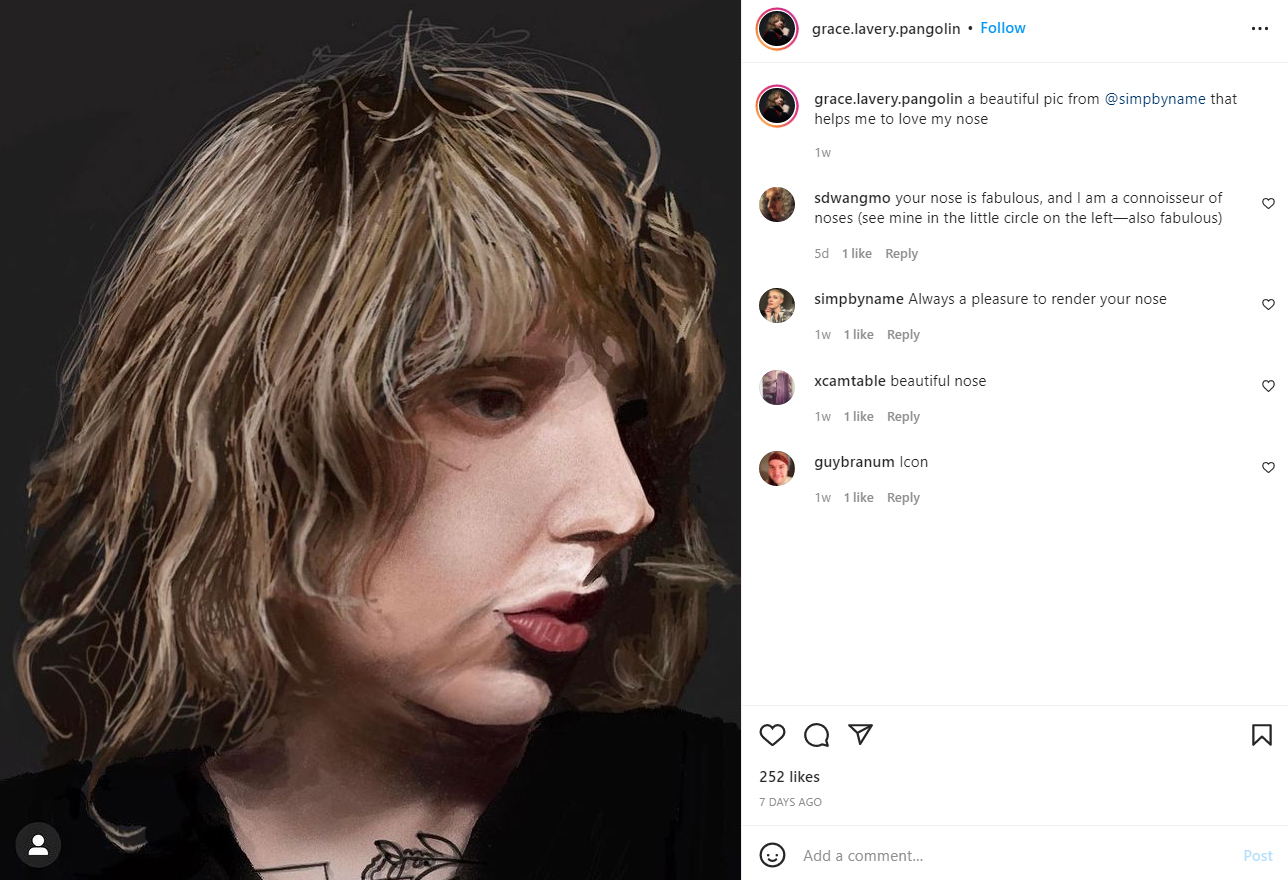Image resolution: width=1288 pixels, height=880 pixels.
Task: Save the post with the bookmark icon
Action: tap(1262, 735)
